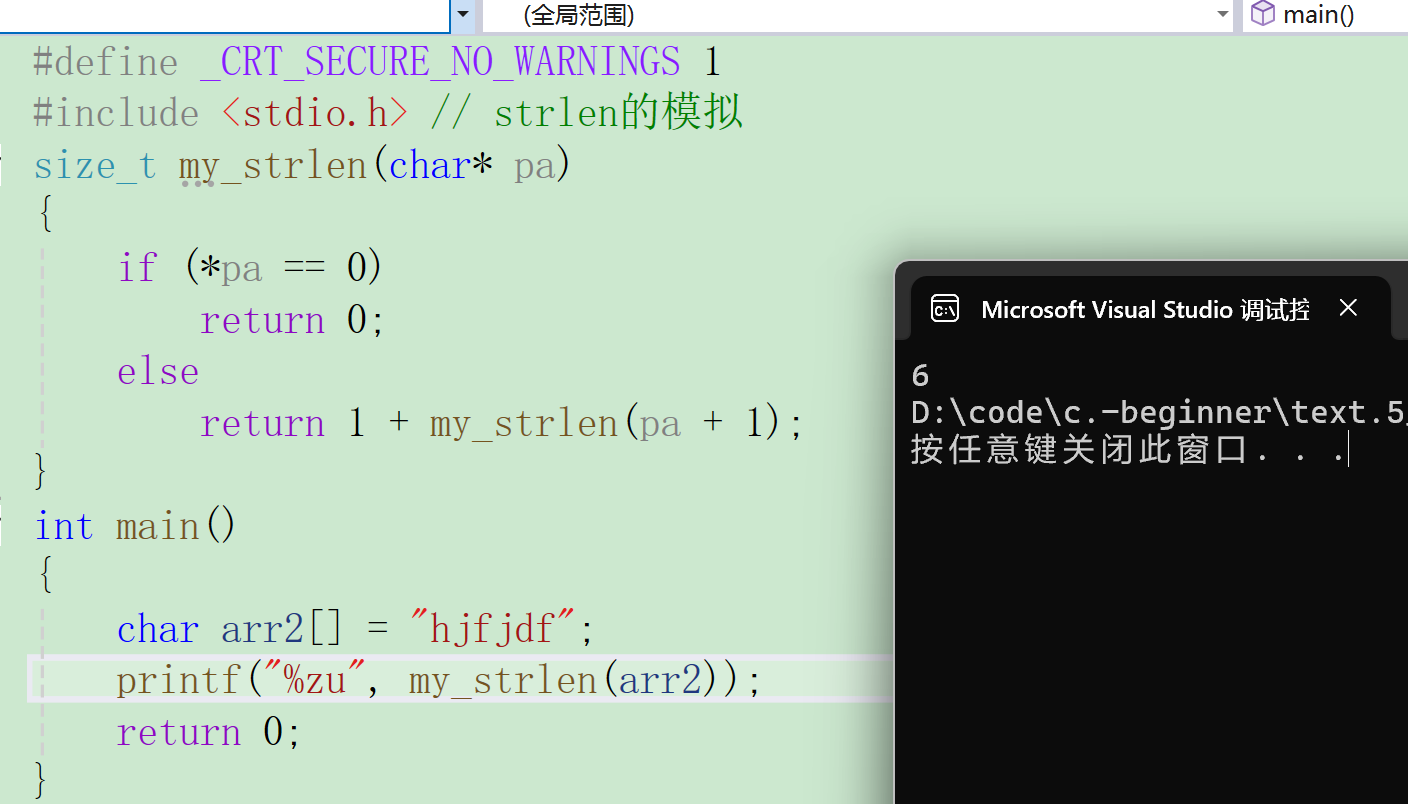
Task: Place cursor on the printf statement
Action: coord(439,681)
